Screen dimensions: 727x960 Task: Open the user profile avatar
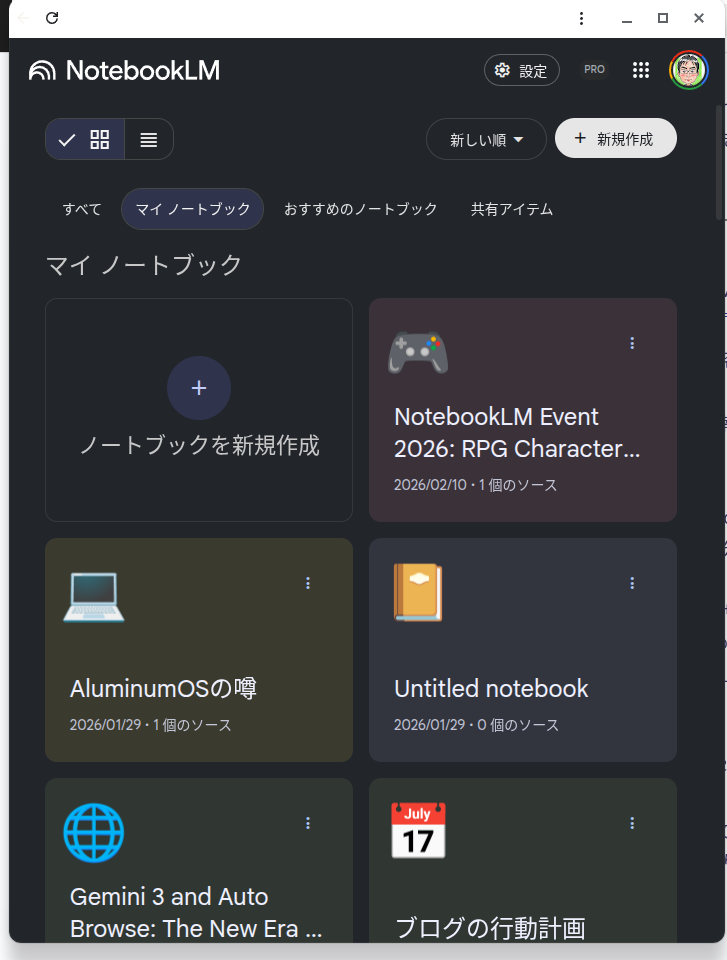[x=688, y=70]
